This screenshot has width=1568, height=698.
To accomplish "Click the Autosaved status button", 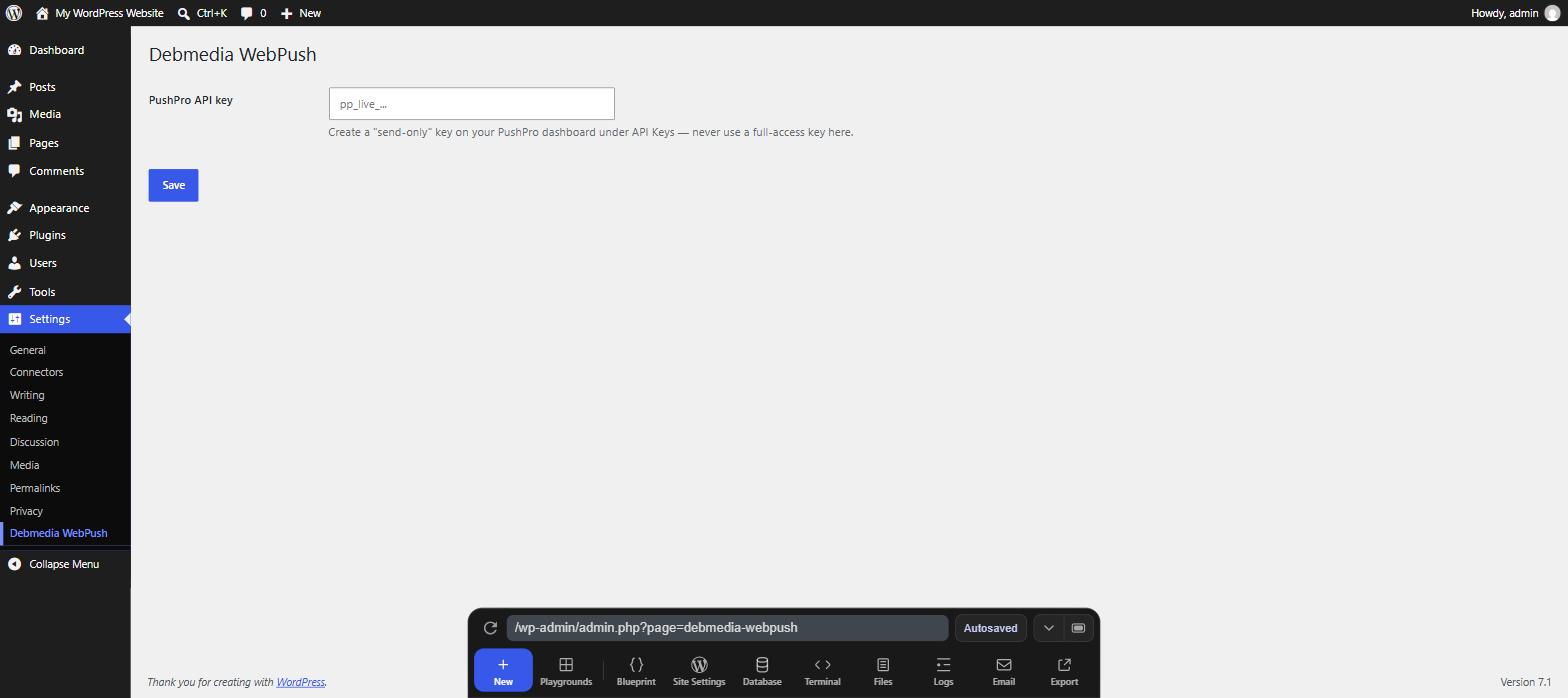I will coord(990,628).
